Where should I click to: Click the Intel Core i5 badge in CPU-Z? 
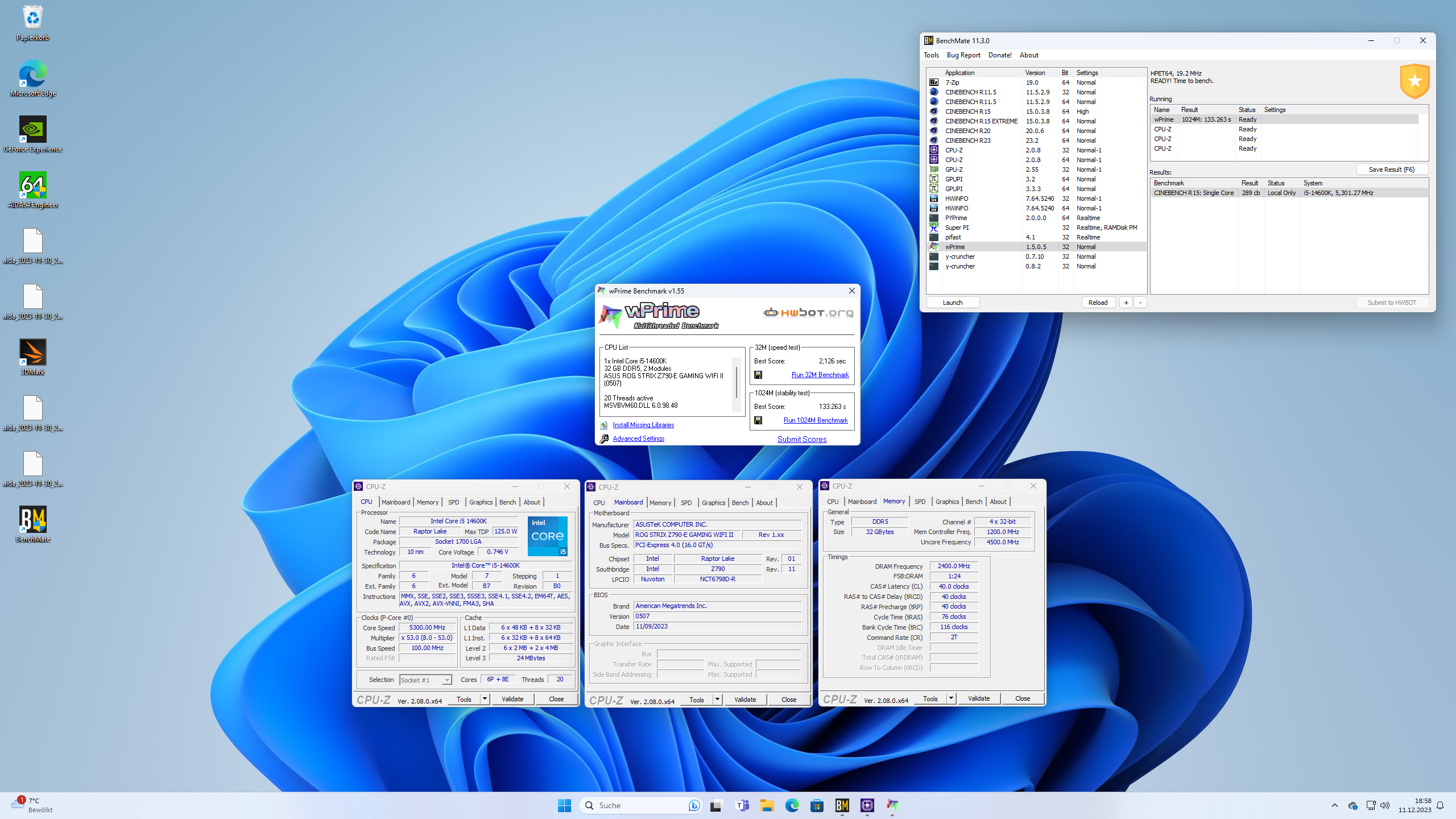[x=547, y=536]
